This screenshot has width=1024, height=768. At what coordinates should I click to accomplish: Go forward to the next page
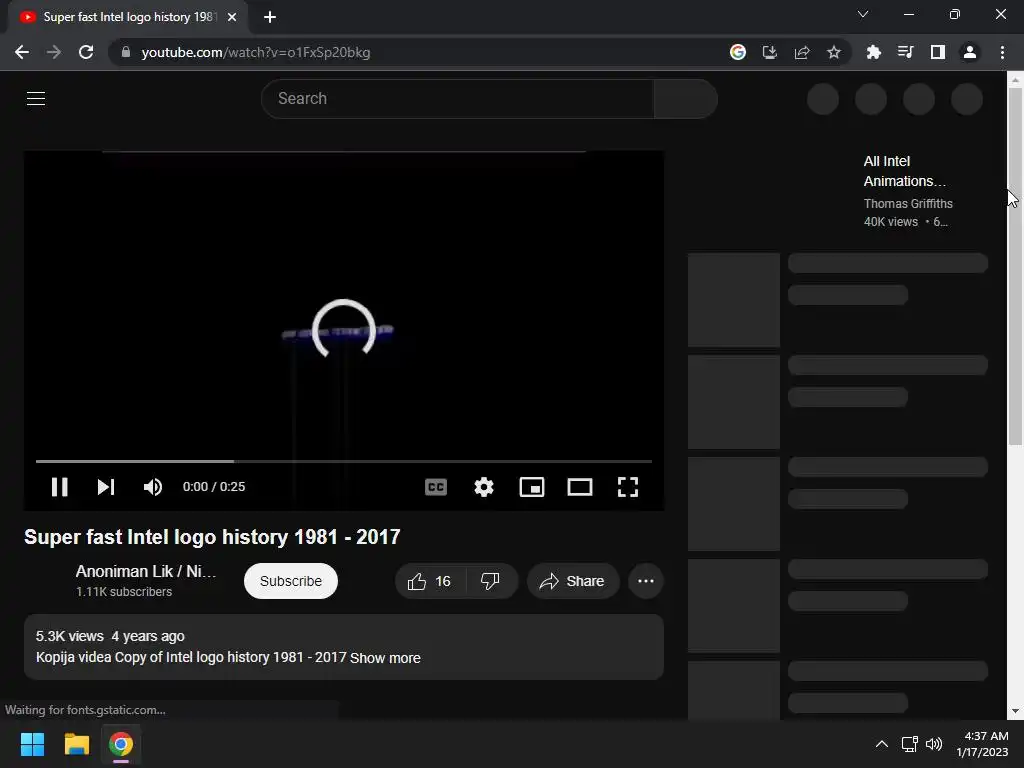[x=54, y=52]
